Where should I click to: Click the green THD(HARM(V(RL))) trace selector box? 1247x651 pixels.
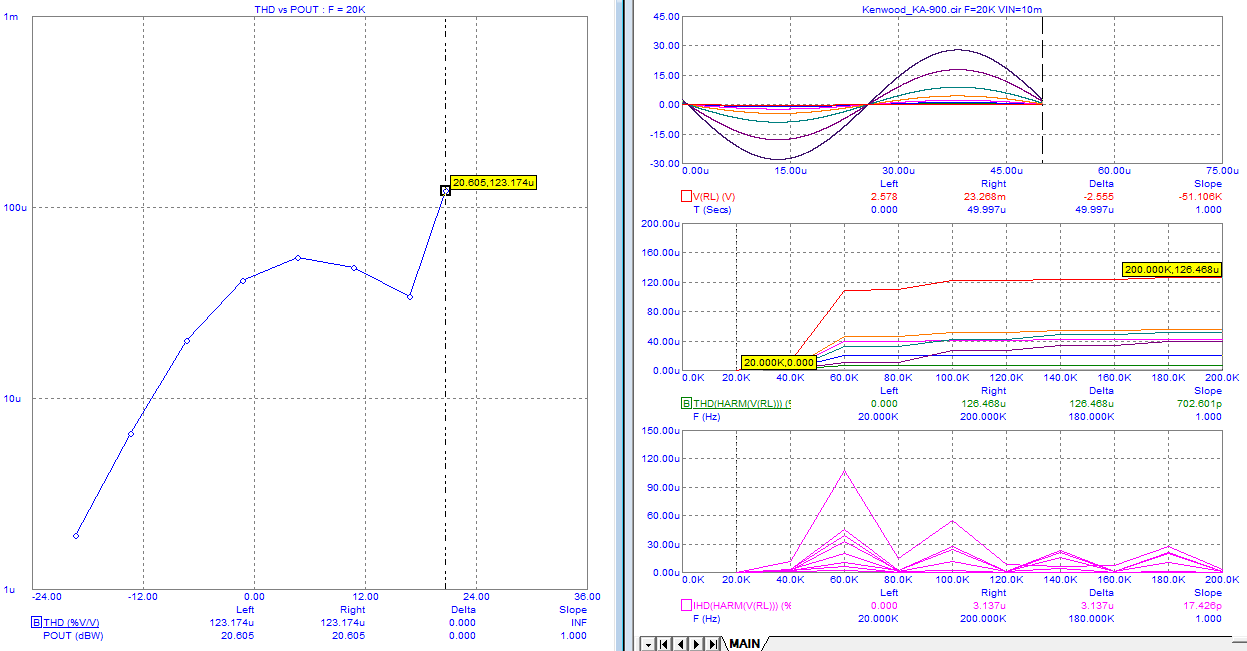point(686,404)
